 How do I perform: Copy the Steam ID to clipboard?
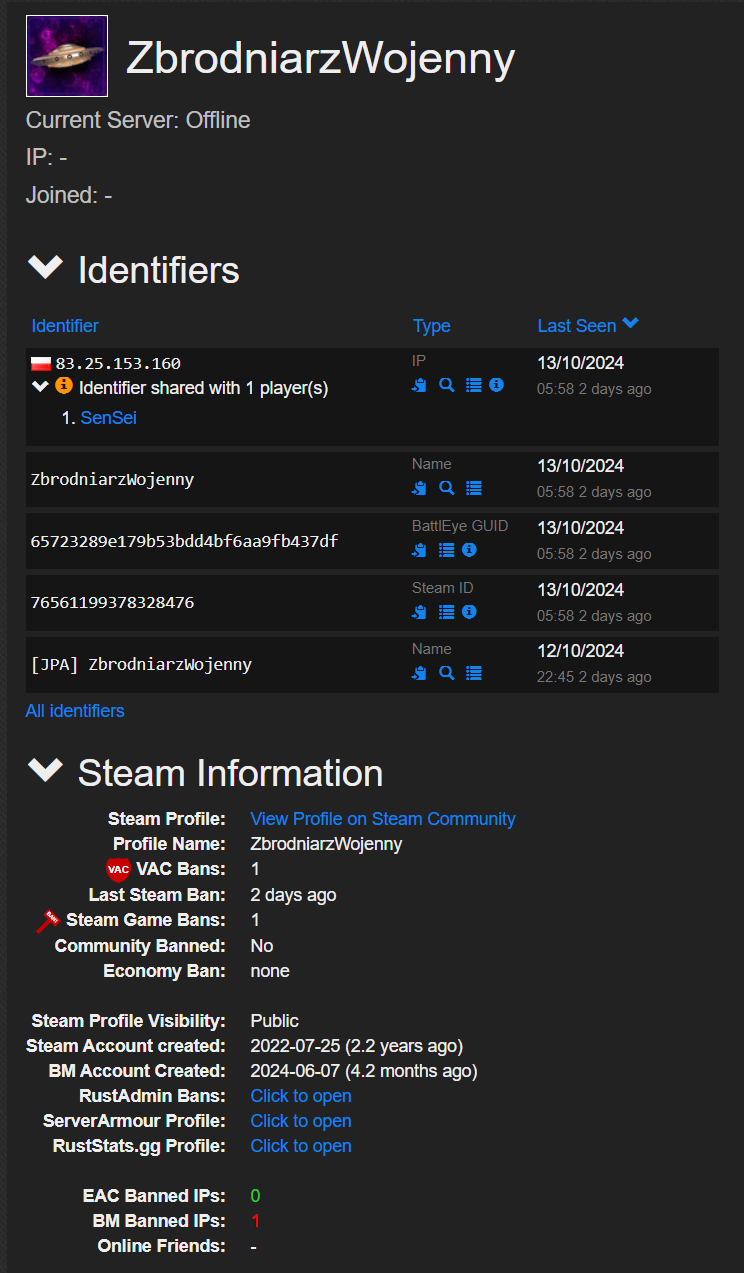point(420,612)
